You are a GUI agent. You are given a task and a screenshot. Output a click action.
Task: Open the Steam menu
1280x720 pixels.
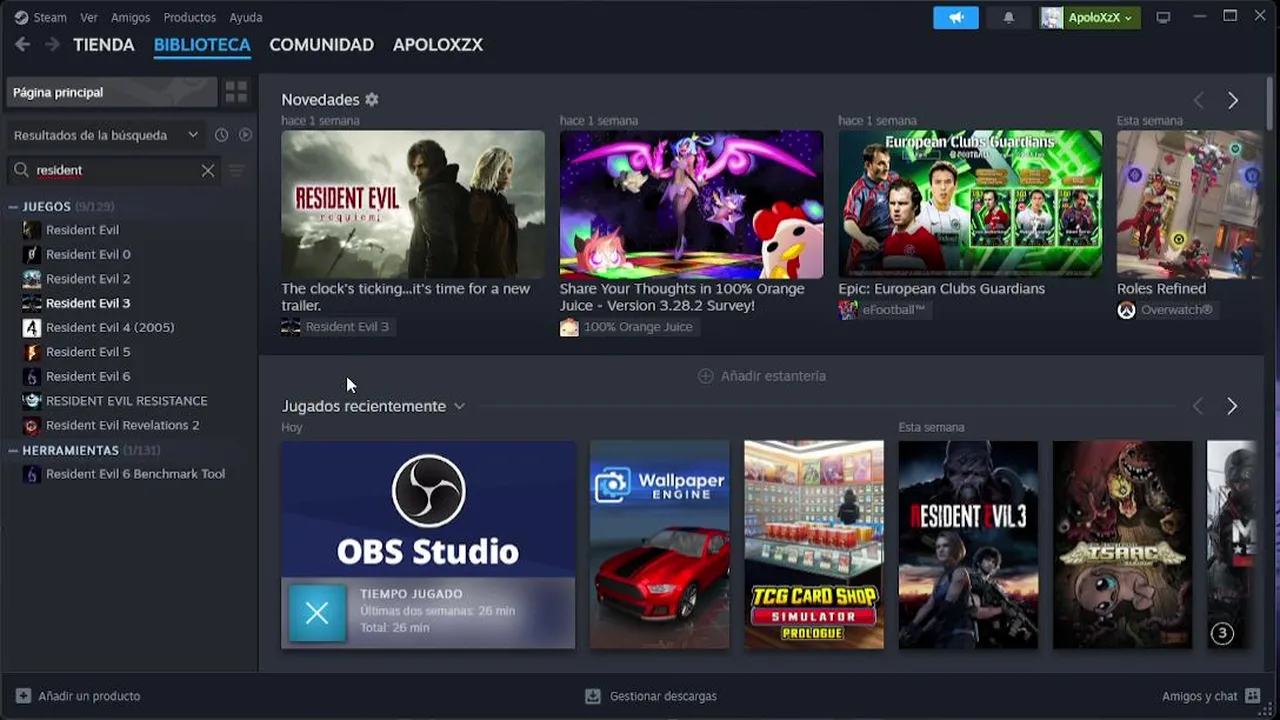tap(50, 18)
